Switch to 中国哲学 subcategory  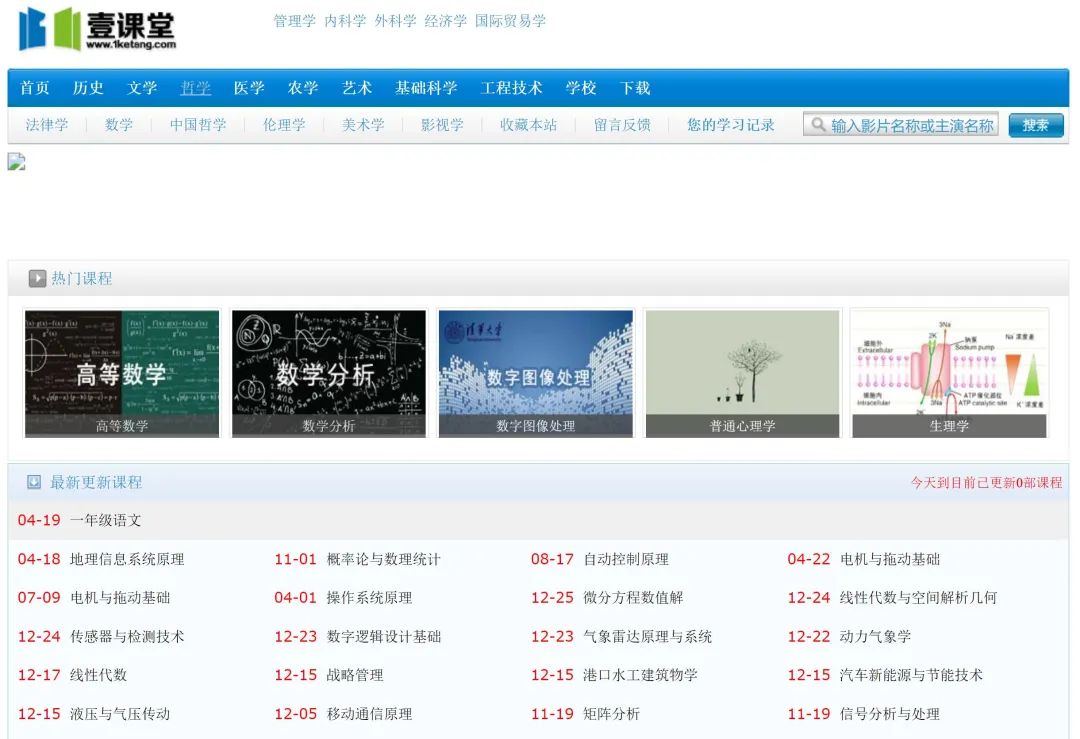[198, 125]
